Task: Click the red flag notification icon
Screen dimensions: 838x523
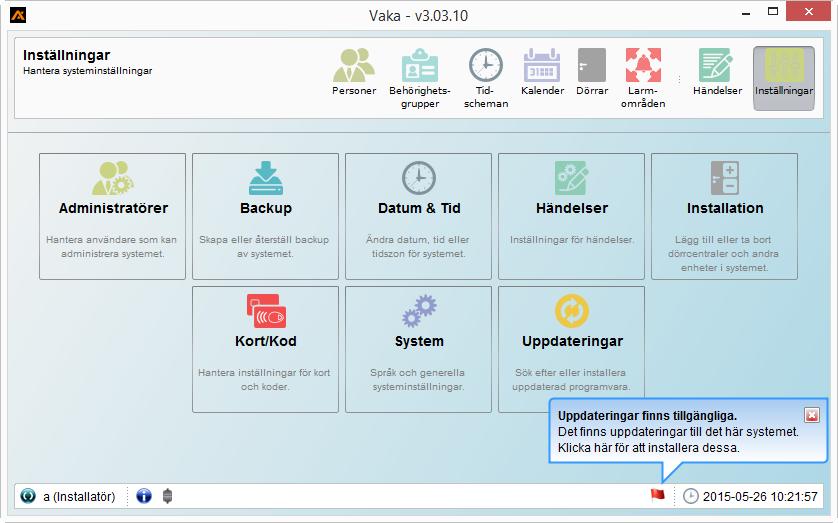Action: (x=658, y=495)
